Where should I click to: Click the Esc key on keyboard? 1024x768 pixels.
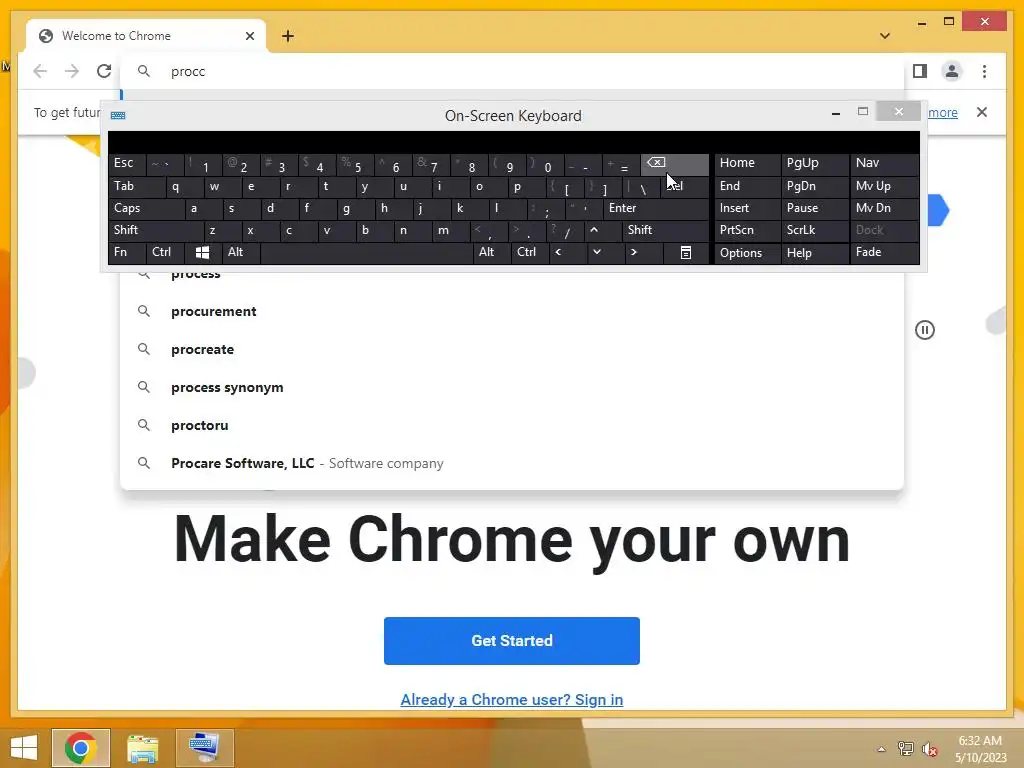tap(127, 163)
